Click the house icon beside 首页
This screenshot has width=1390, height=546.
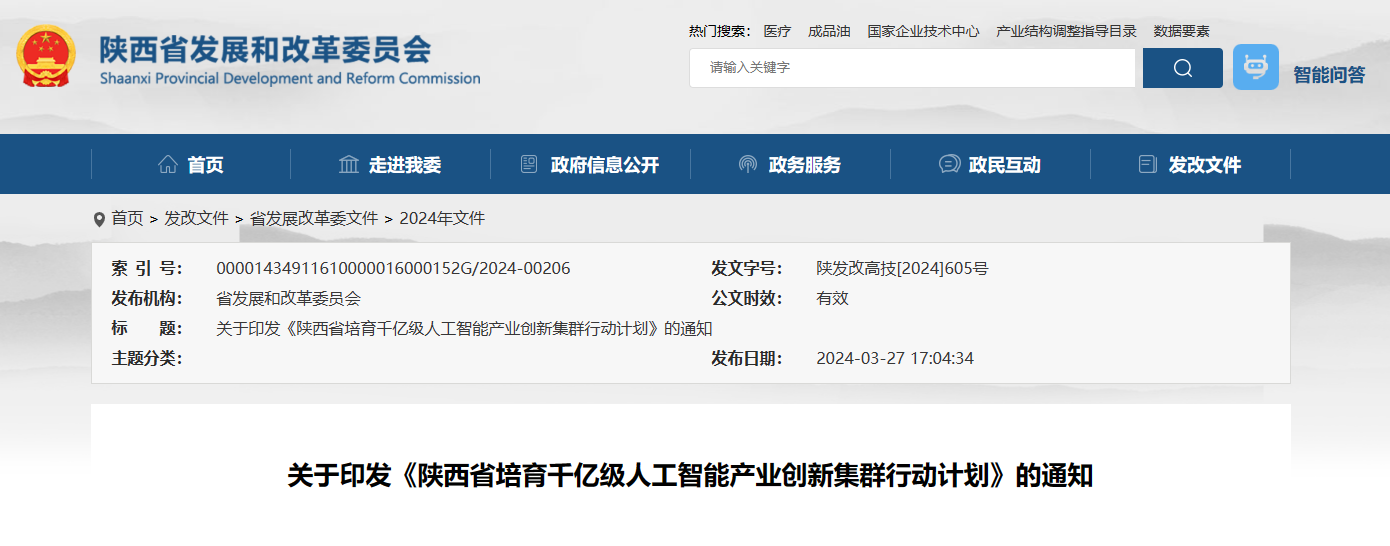pyautogui.click(x=168, y=165)
